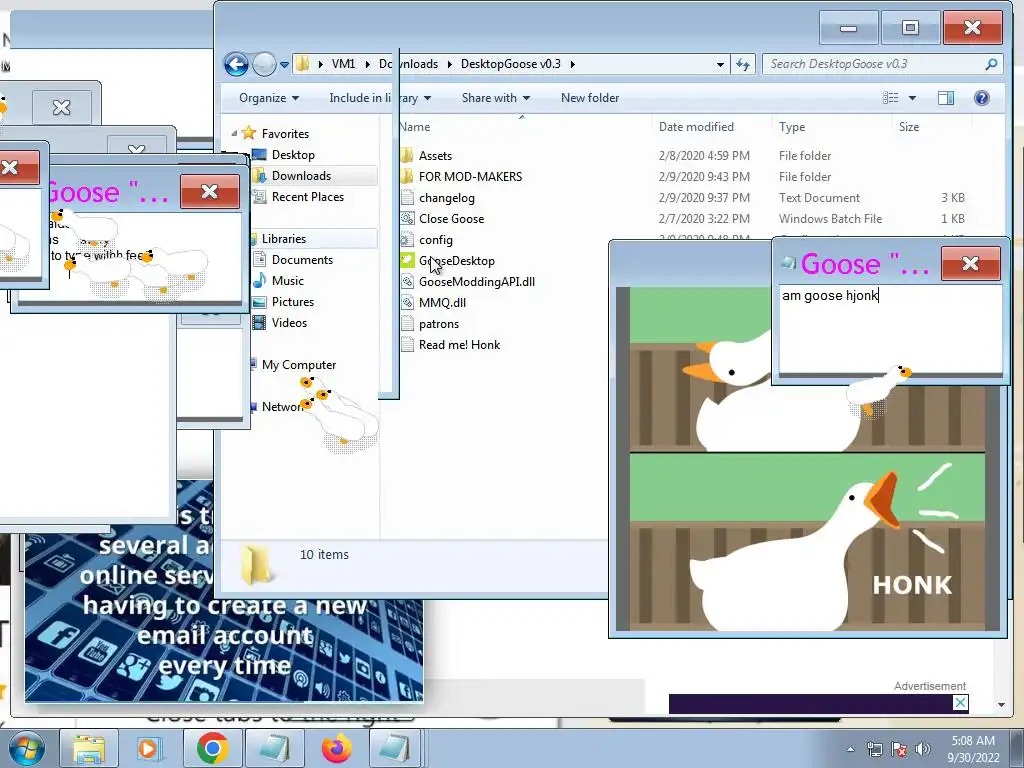Refresh the folder view

coord(743,64)
